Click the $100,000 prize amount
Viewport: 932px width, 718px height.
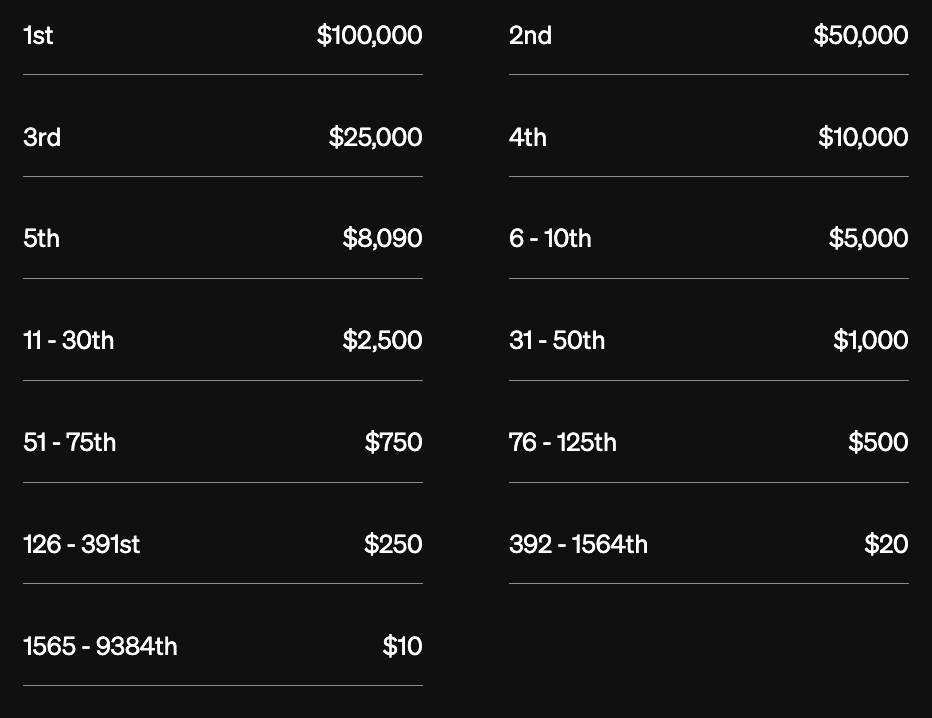click(x=369, y=36)
